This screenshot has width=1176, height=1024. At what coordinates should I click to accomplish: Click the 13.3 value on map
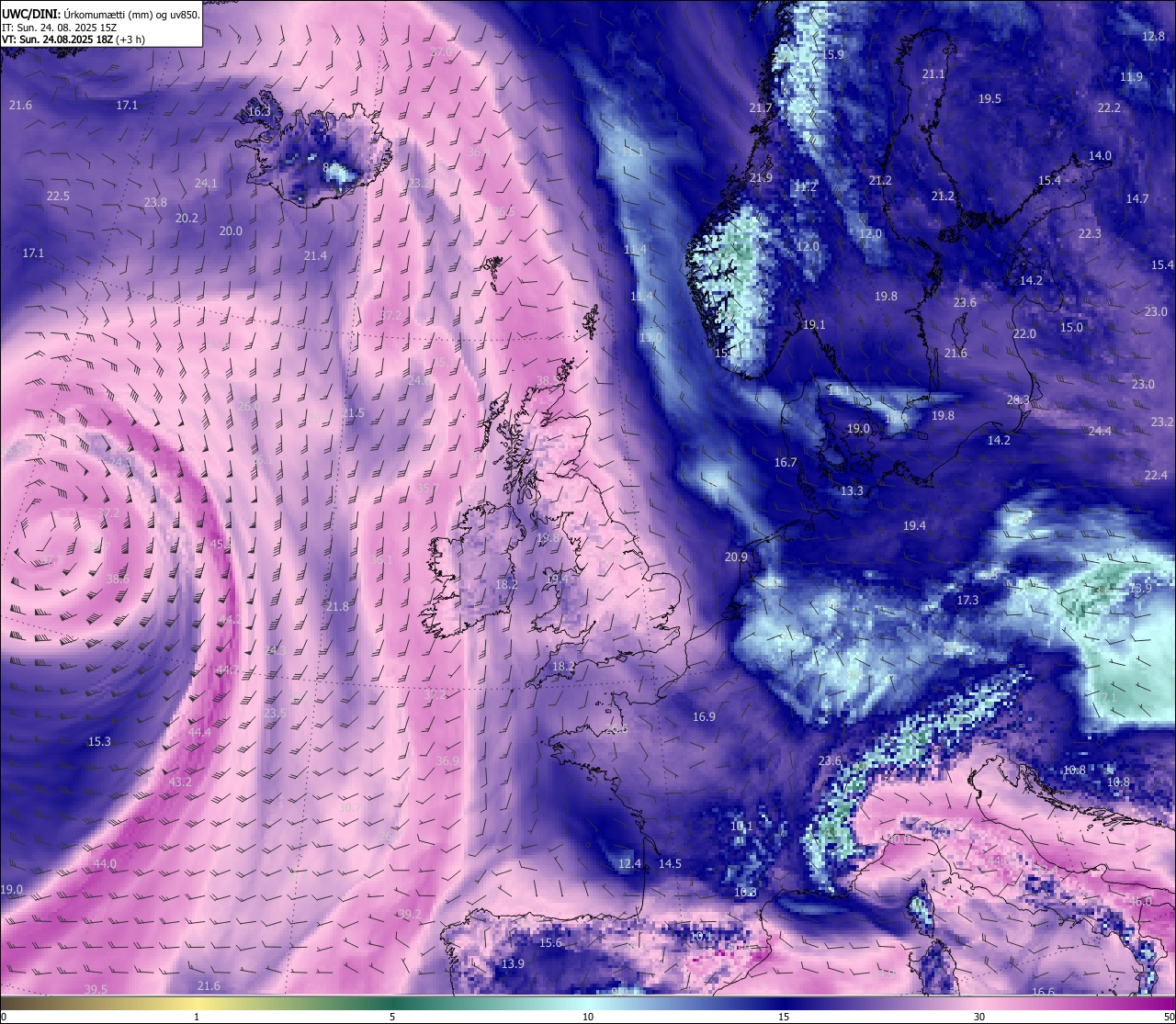tap(852, 490)
